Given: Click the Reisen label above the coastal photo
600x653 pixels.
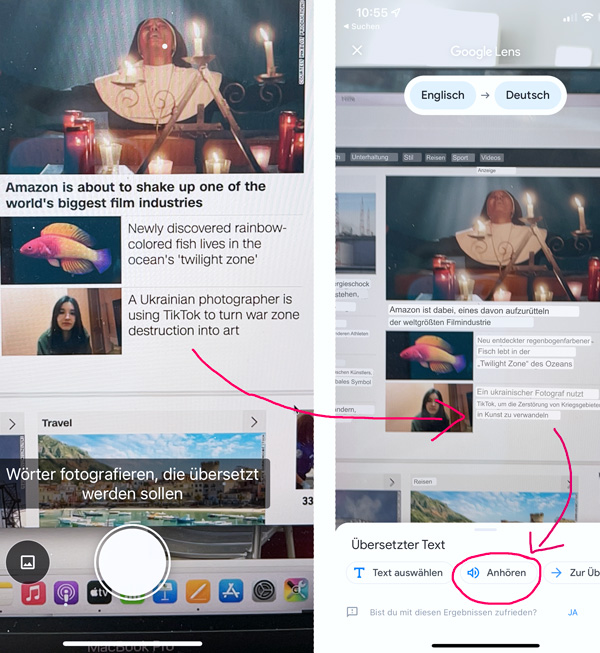Looking at the screenshot, I should tap(423, 481).
